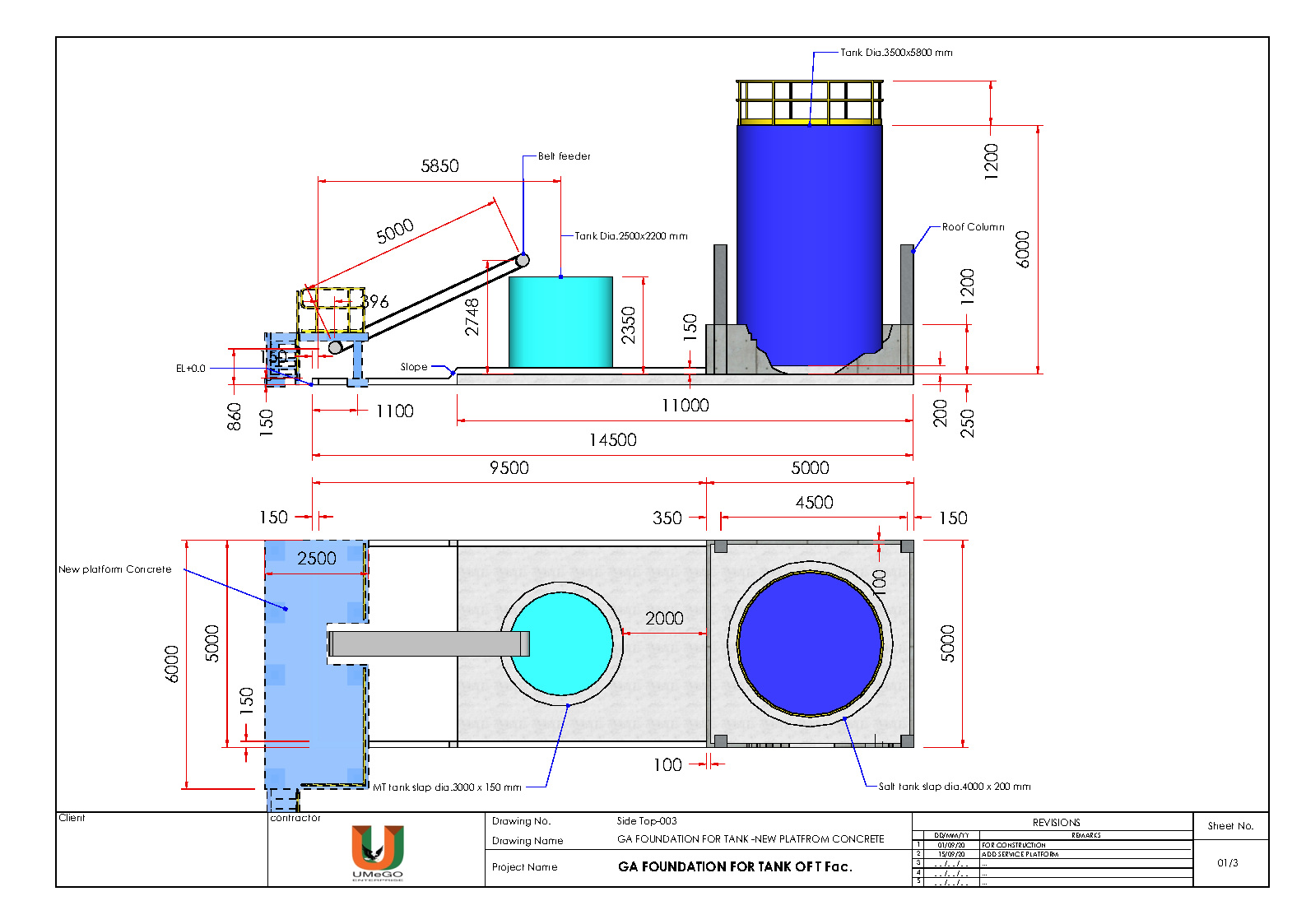This screenshot has height=924, width=1306.
Task: Click the MT tank slap dia.3000 note
Action: (x=447, y=787)
